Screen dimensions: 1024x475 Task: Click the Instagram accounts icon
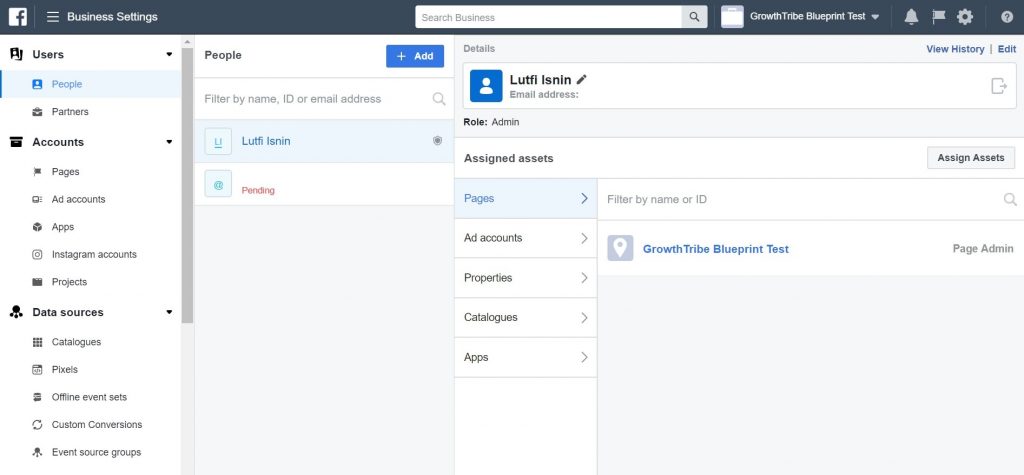coord(37,255)
